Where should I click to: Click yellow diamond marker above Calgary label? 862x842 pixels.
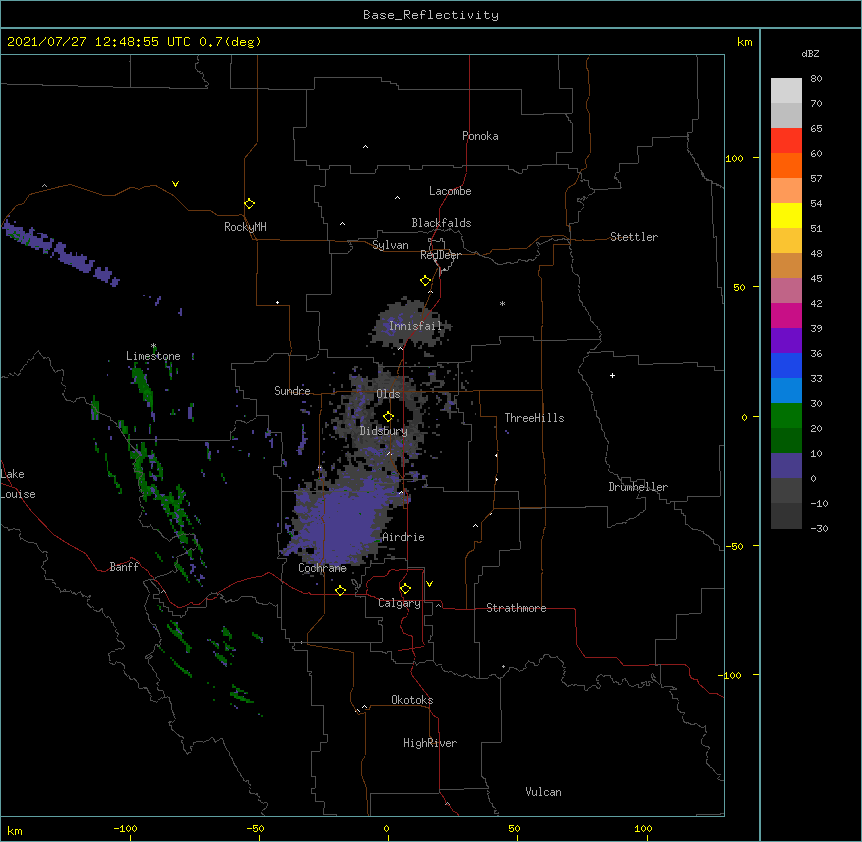pyautogui.click(x=405, y=589)
